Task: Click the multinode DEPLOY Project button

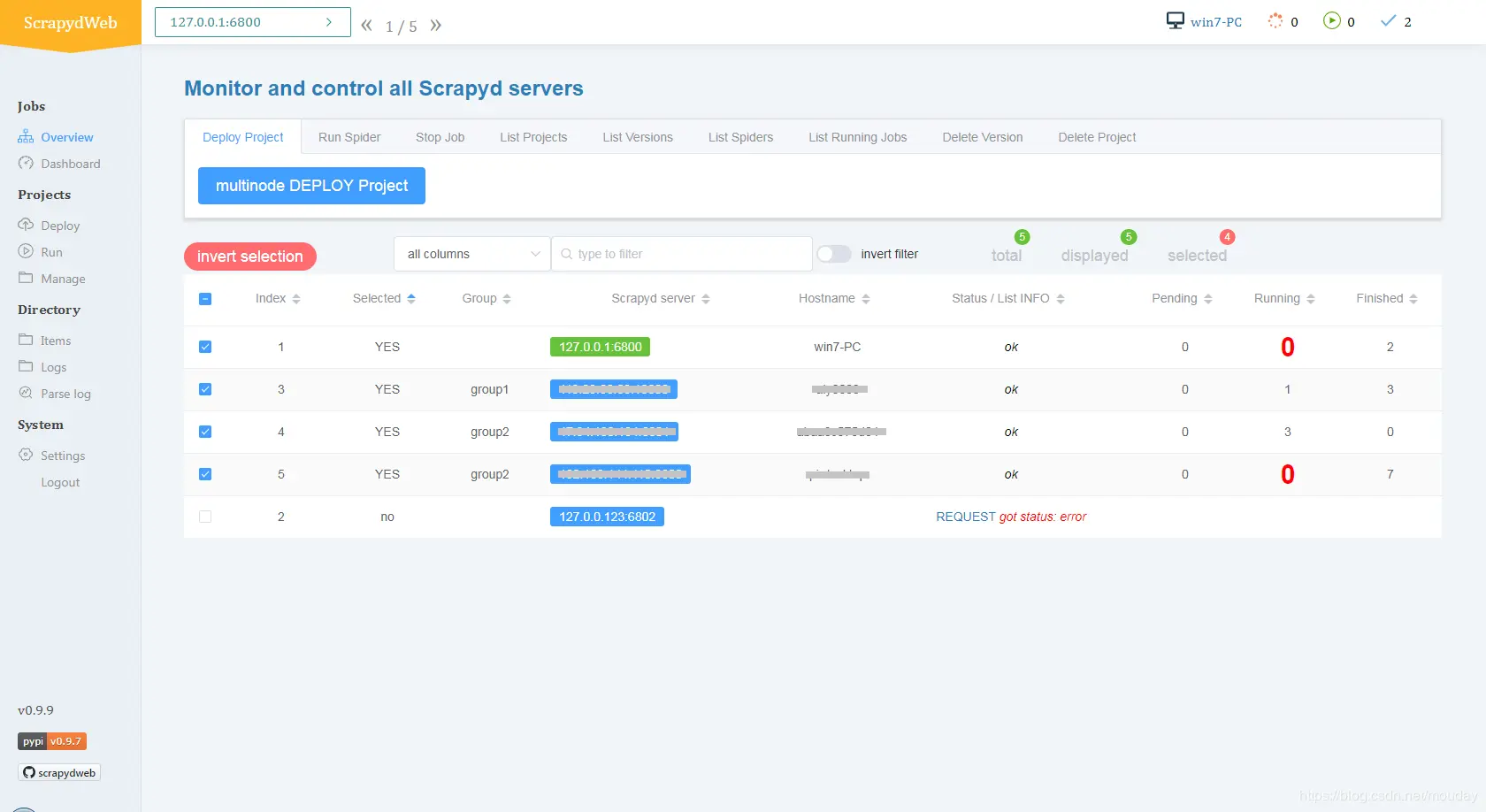Action: tap(311, 186)
